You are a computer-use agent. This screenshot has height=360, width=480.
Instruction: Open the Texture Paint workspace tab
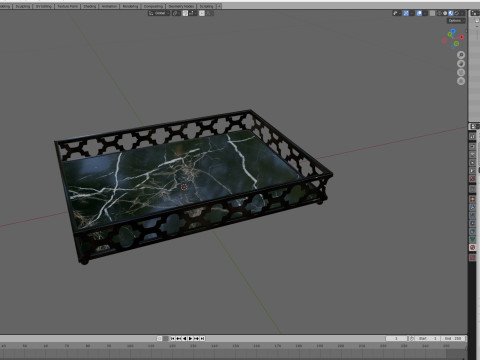point(68,6)
